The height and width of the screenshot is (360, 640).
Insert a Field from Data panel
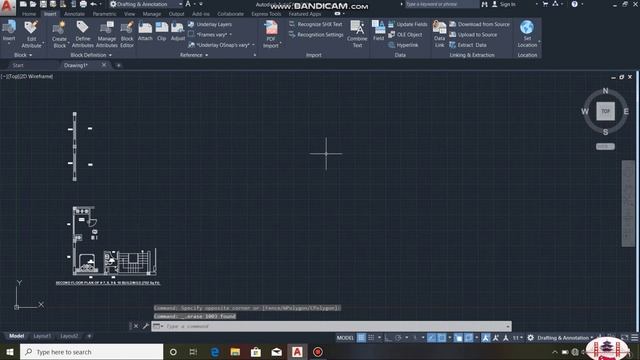coord(378,31)
